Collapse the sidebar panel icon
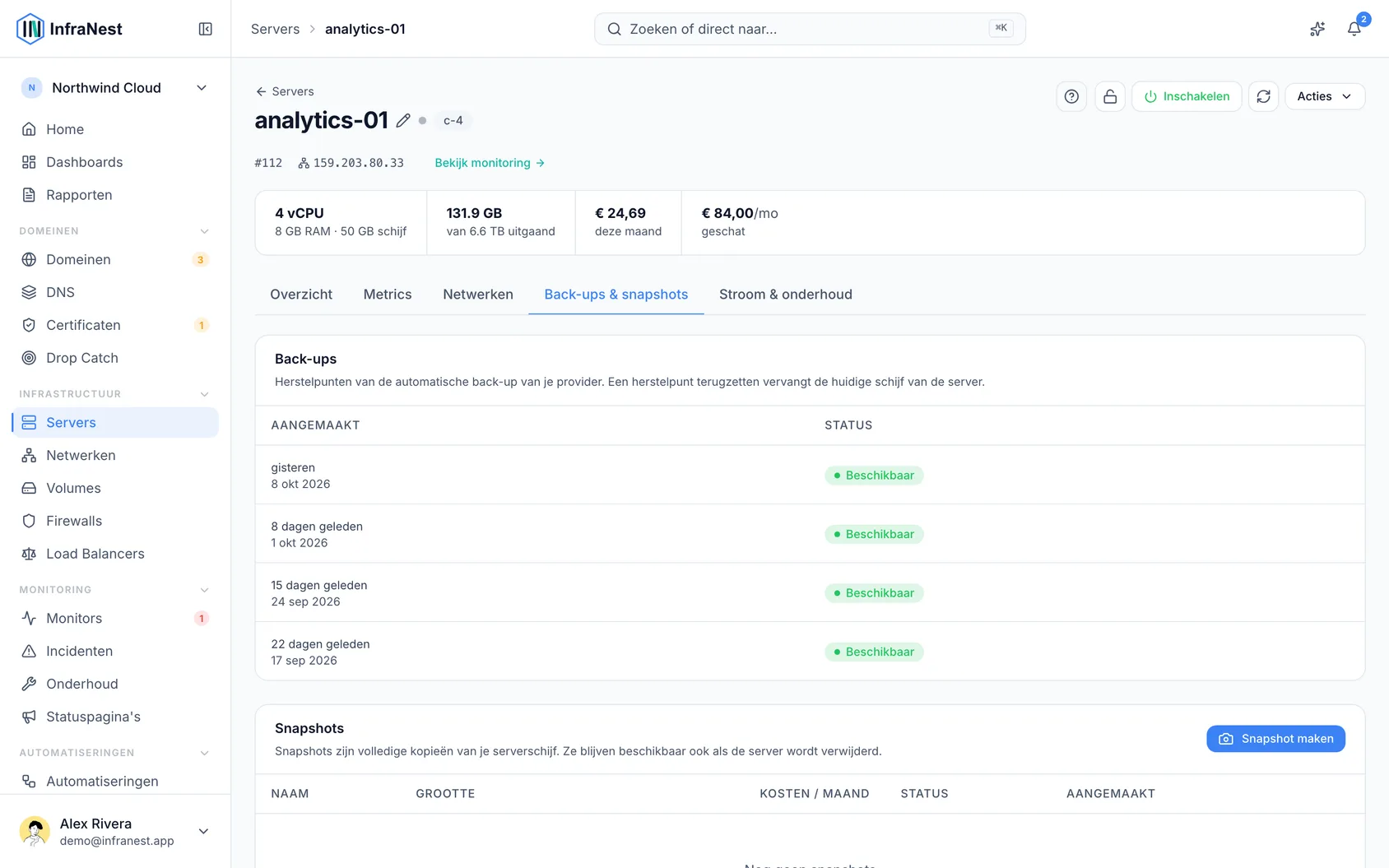Viewport: 1389px width, 868px height. tap(206, 29)
